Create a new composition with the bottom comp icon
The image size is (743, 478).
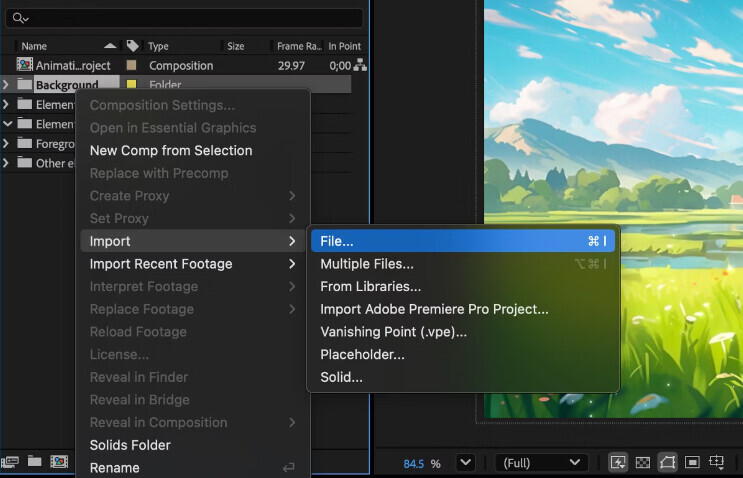(59, 461)
